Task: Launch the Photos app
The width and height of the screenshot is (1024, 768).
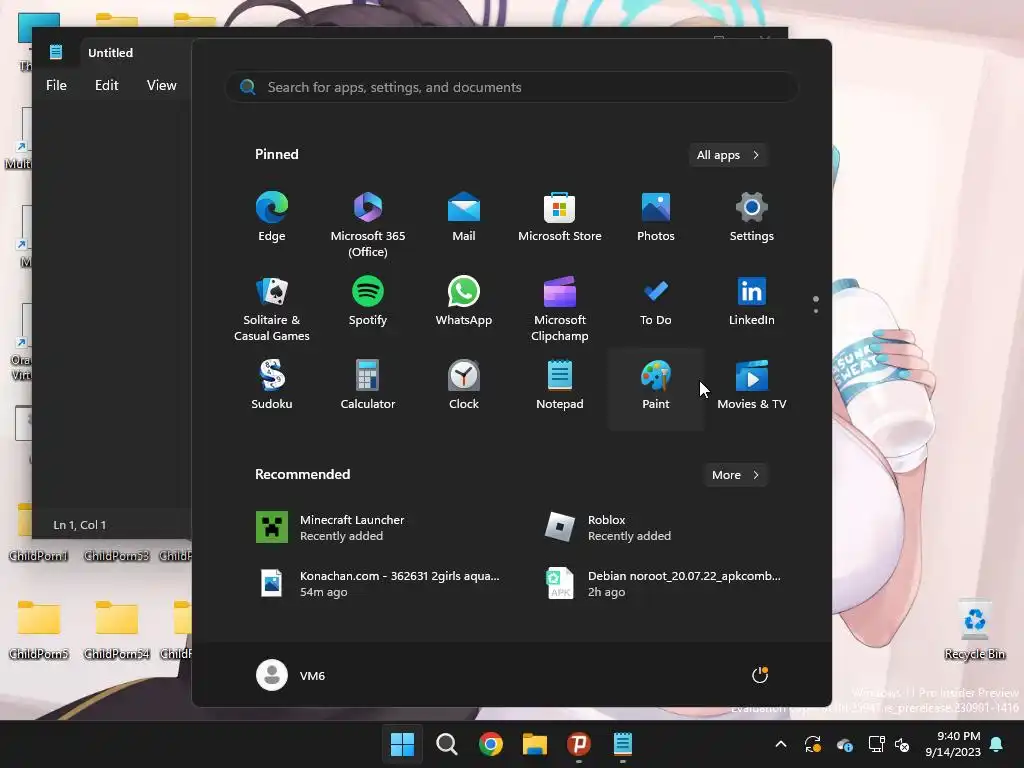Action: [x=656, y=217]
